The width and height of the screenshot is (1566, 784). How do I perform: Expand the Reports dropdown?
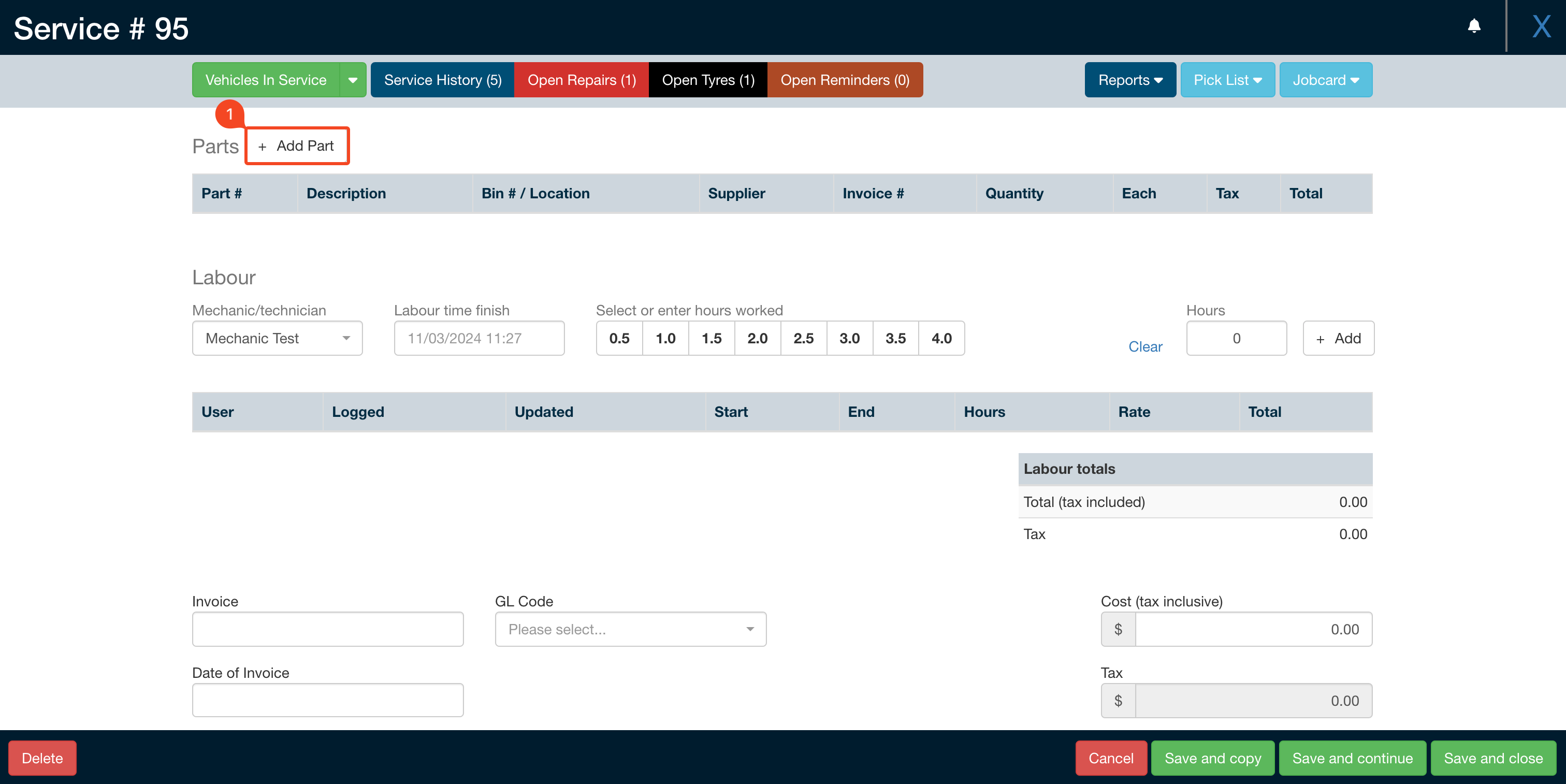click(x=1130, y=80)
